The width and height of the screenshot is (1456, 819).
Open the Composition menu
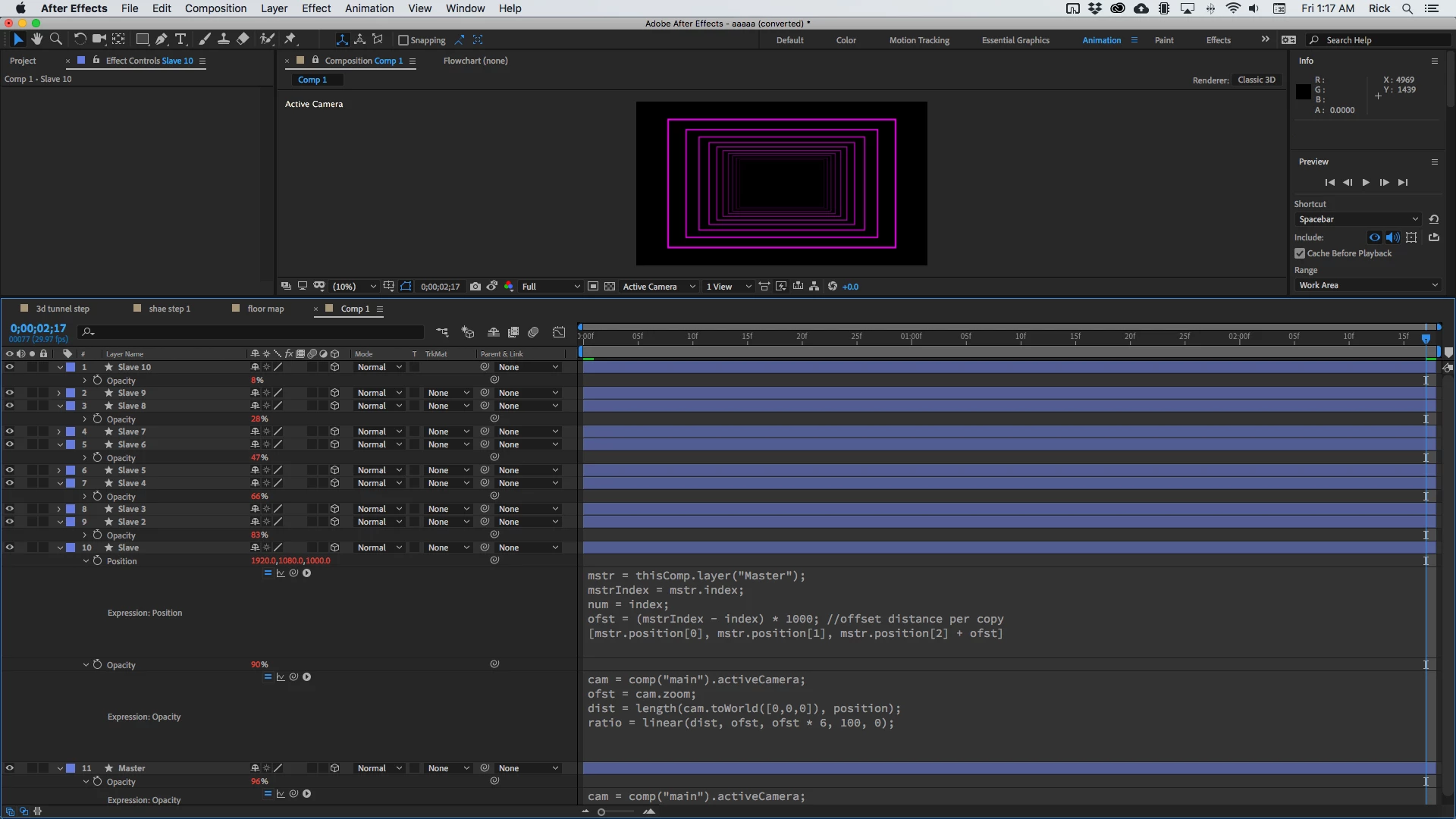coord(215,8)
